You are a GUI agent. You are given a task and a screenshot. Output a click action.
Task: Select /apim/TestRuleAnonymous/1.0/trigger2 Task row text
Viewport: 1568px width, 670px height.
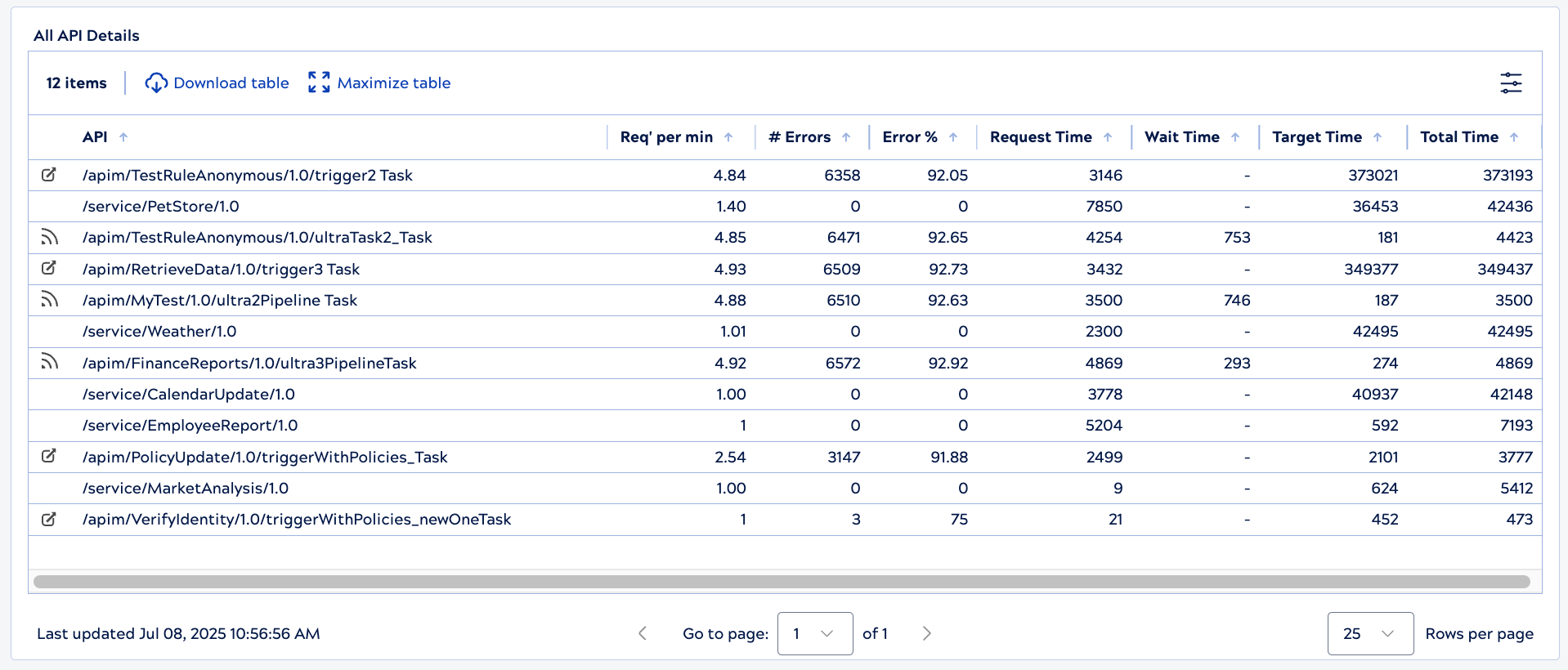247,175
